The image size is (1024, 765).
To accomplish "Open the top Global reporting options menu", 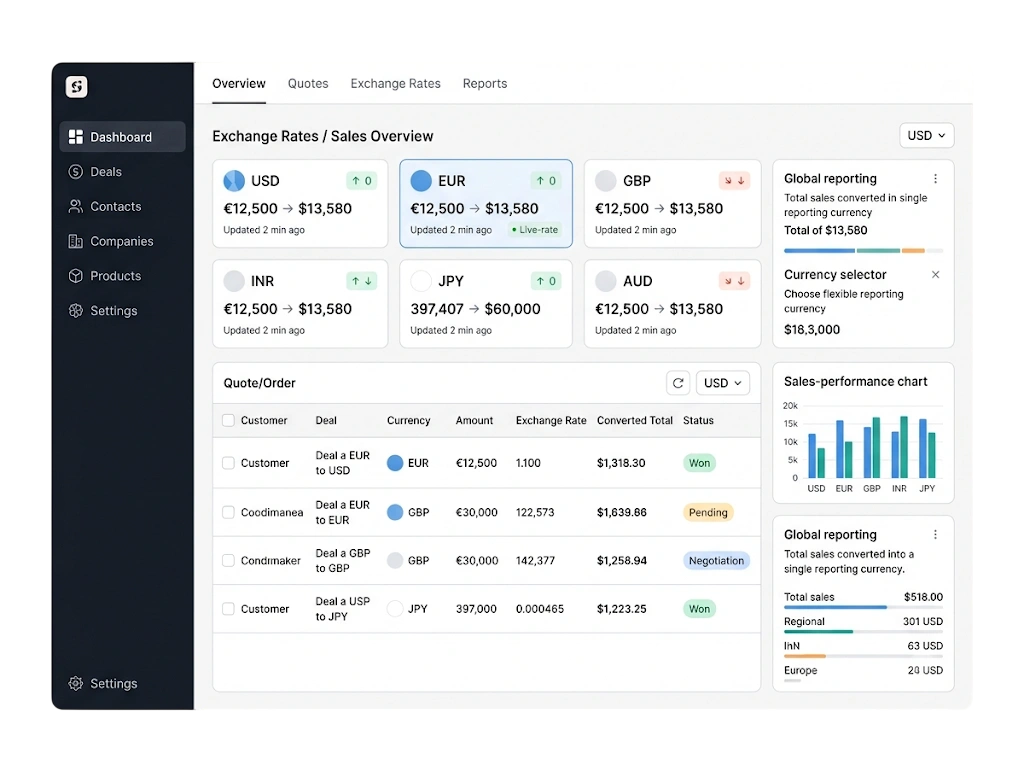I will coord(935,179).
